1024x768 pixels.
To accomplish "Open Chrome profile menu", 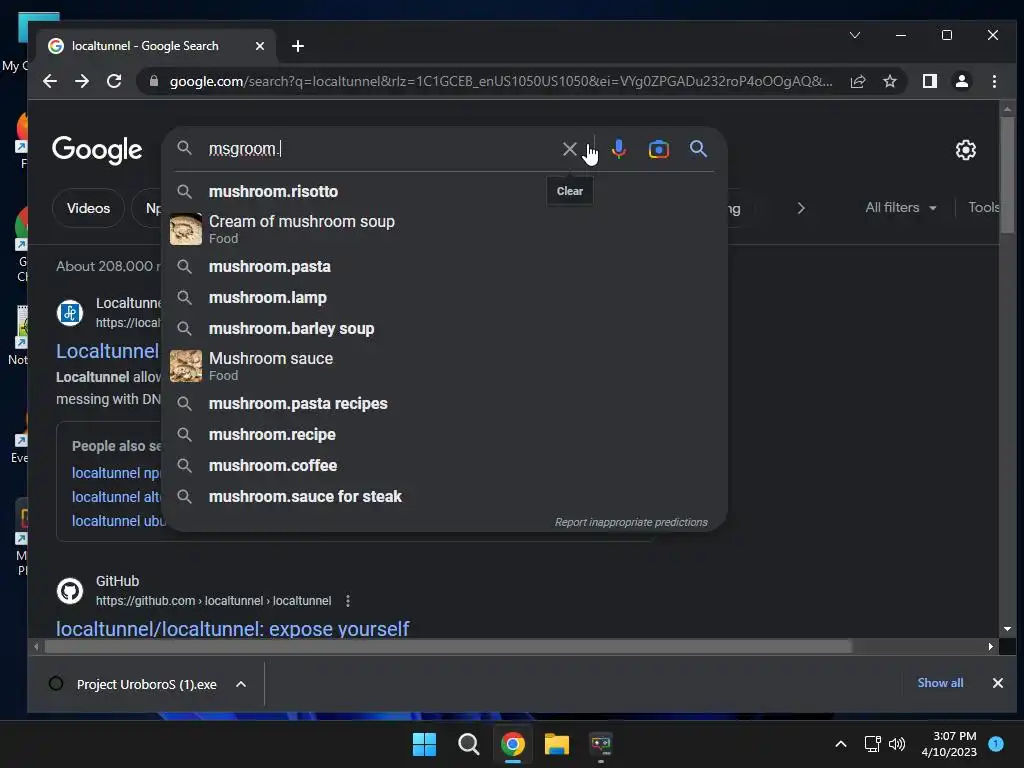I will (x=961, y=81).
